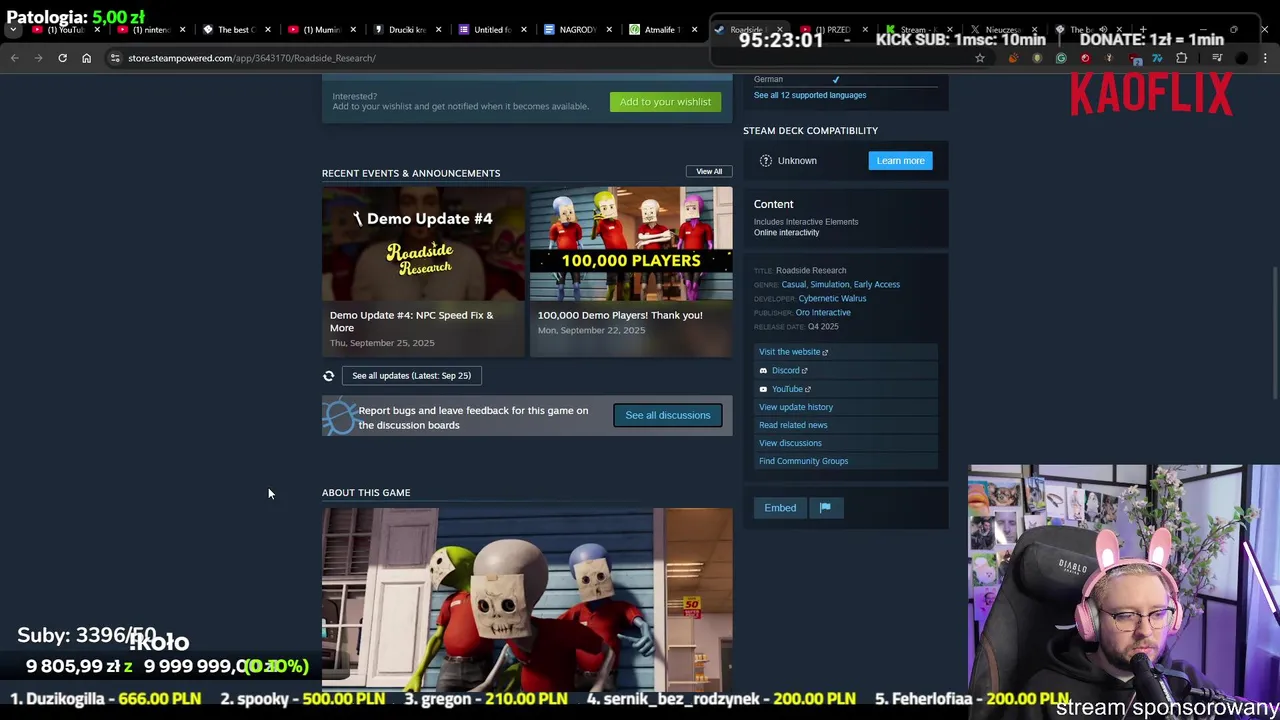This screenshot has height=720, width=1280.
Task: Click the Grammarly extension icon
Action: 1061,58
